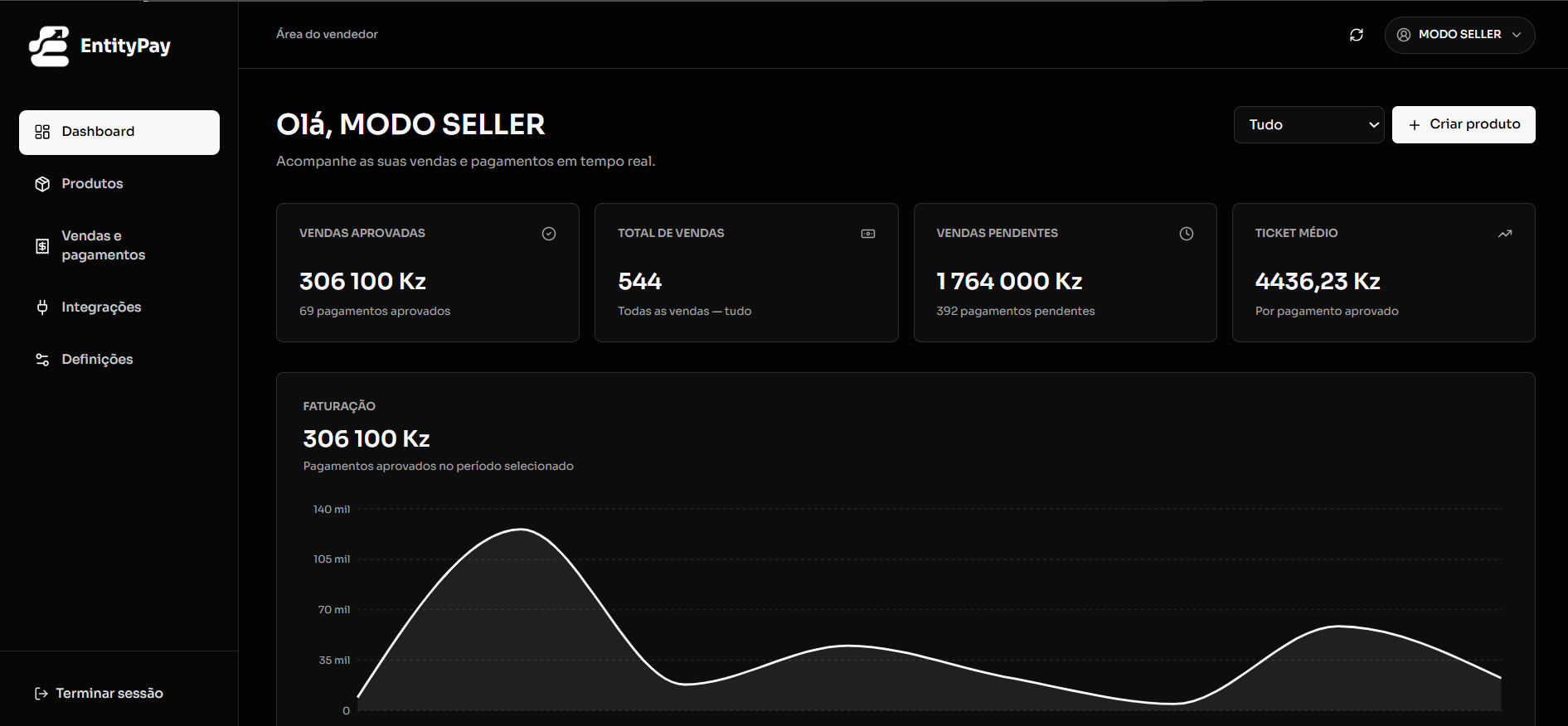Click the 1 764 000 Kz pending value
Image resolution: width=1568 pixels, height=726 pixels.
coord(1009,282)
